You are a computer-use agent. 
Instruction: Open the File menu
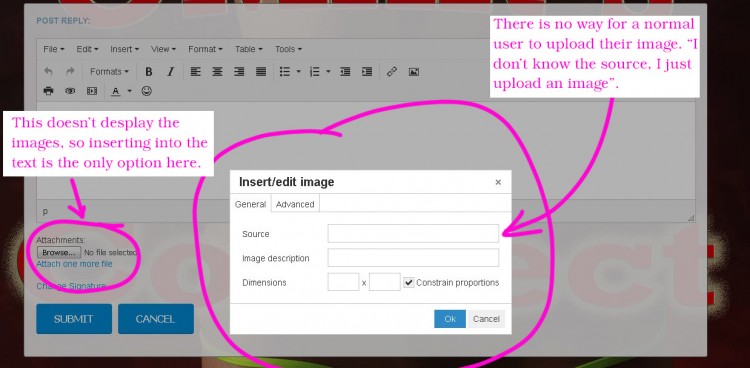pos(54,49)
